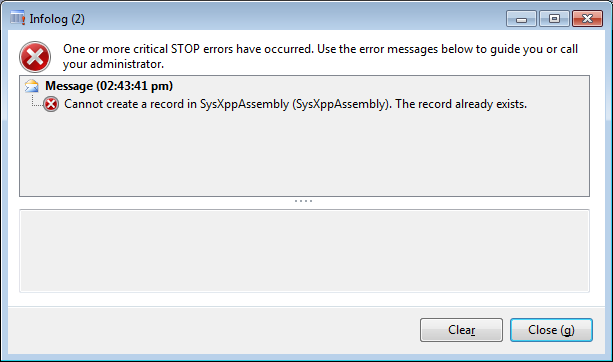The image size is (613, 362).
Task: Close Infolog using the red X button
Action: click(x=587, y=19)
